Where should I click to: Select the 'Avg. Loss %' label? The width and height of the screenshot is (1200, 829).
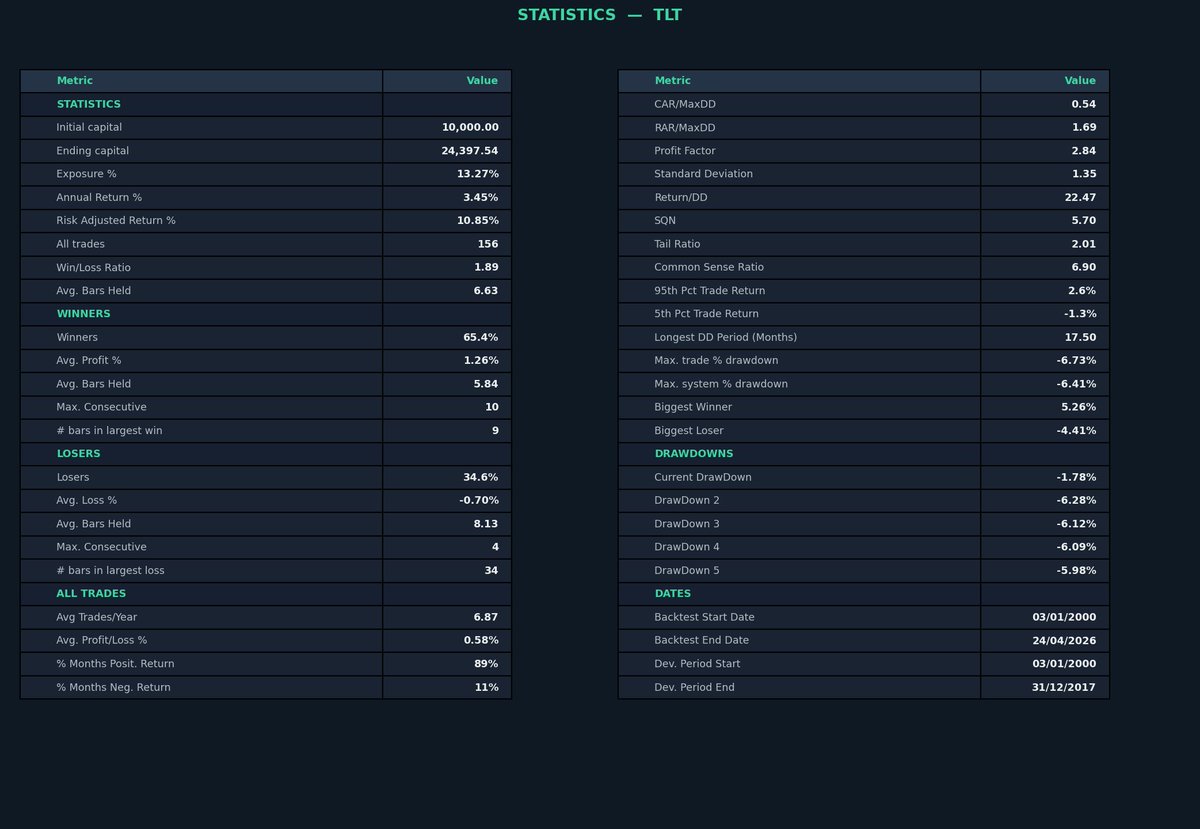pos(86,501)
